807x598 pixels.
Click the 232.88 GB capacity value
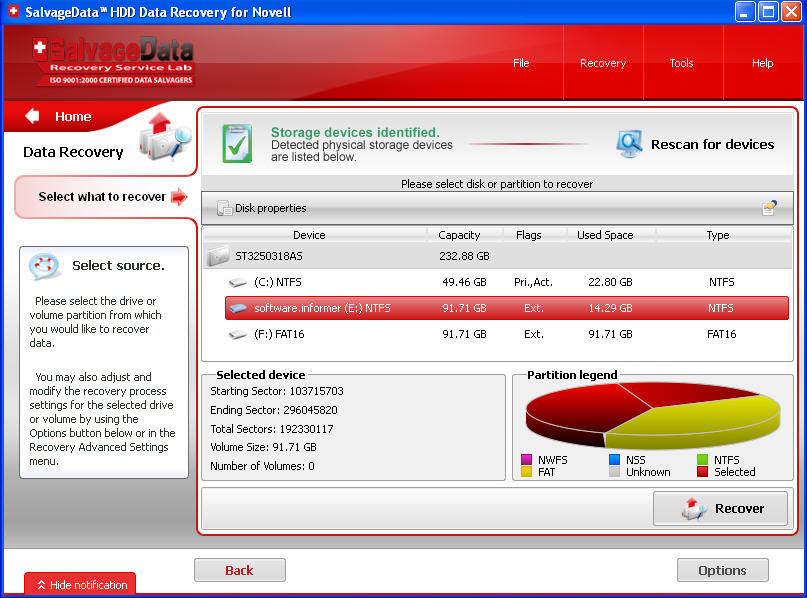(x=464, y=256)
